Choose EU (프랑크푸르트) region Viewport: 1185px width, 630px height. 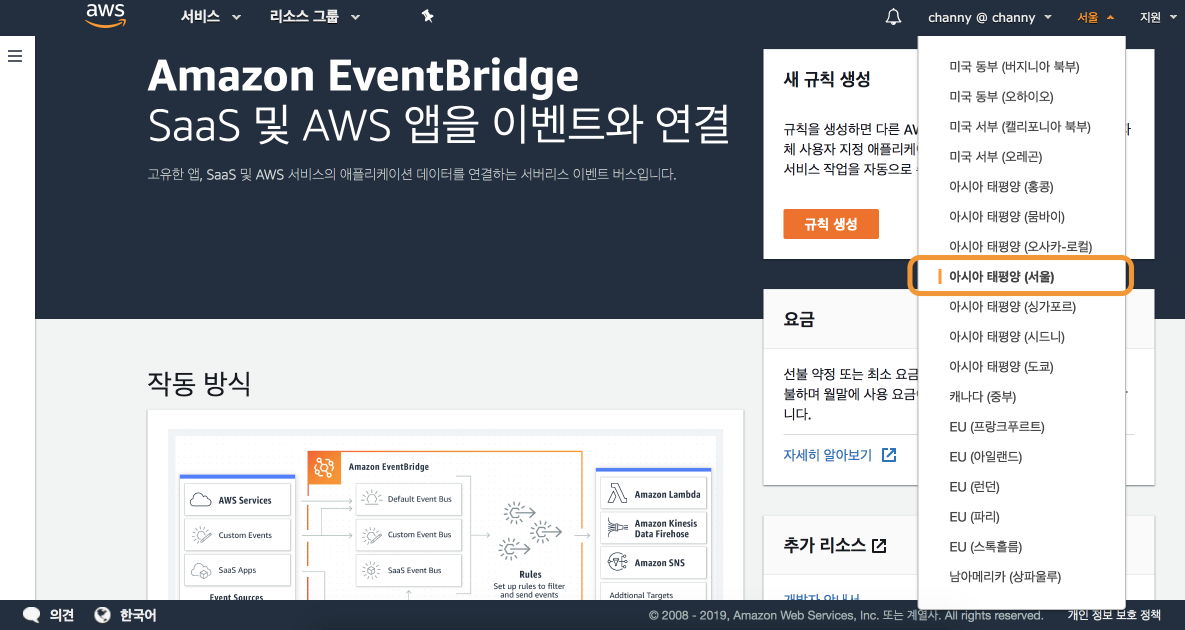996,427
